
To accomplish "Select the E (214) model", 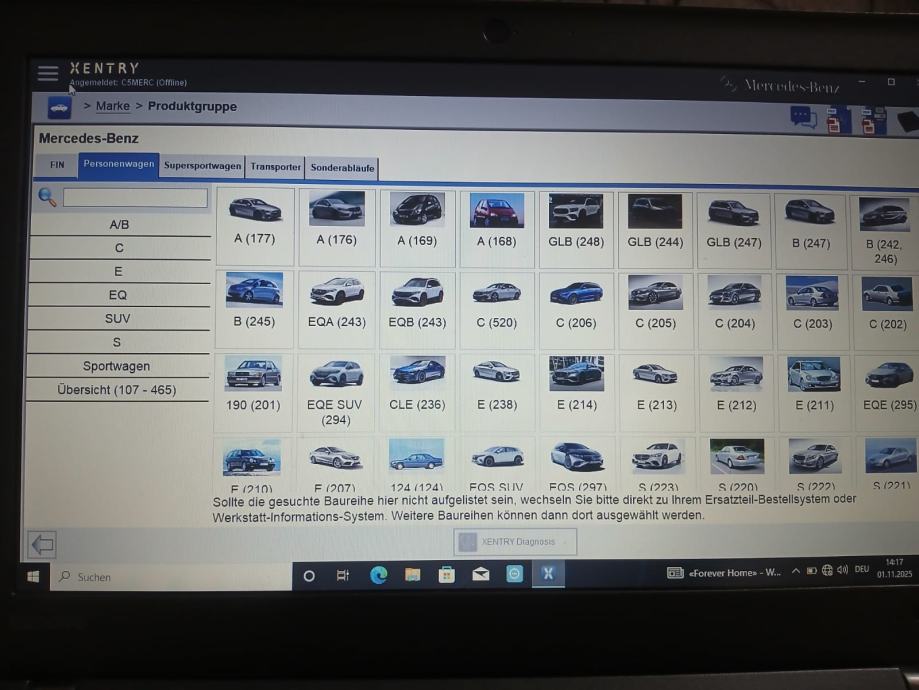I will click(577, 393).
